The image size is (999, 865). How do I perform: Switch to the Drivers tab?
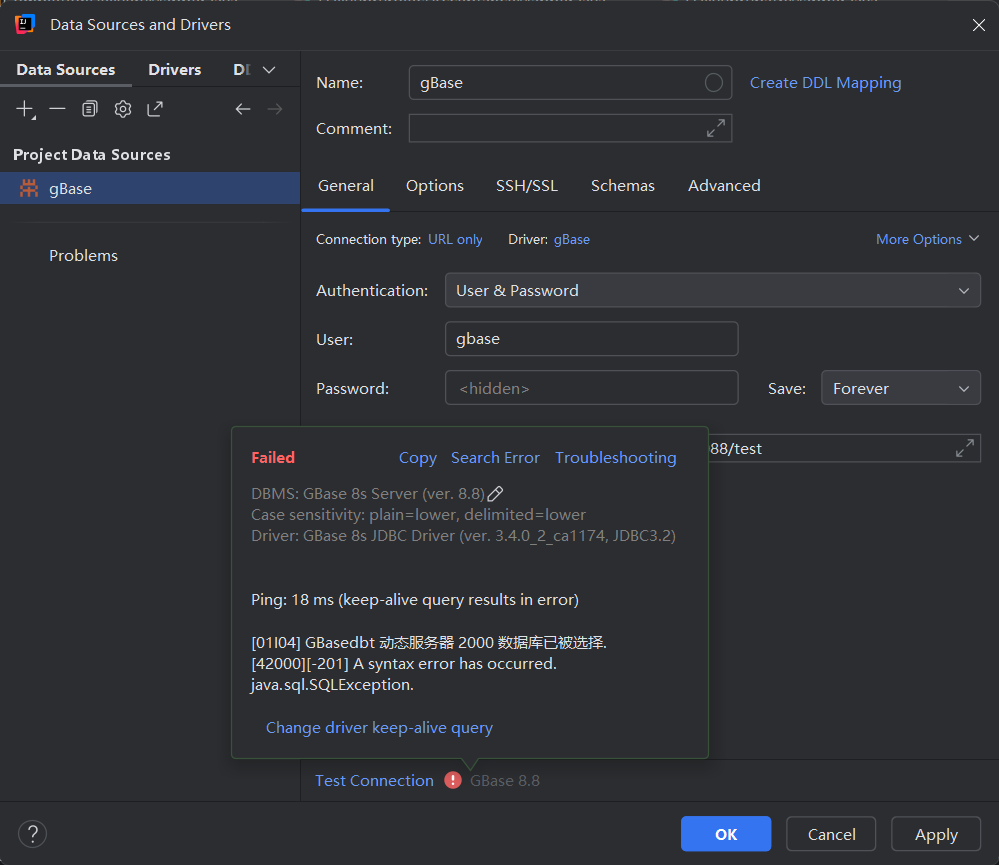[x=175, y=69]
